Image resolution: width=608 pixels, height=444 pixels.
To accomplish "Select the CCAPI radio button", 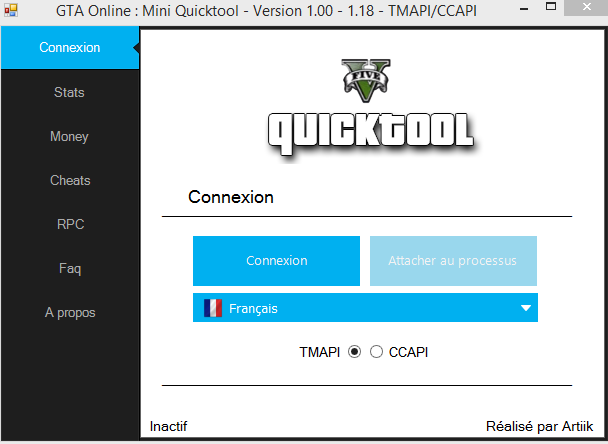I will pos(376,352).
